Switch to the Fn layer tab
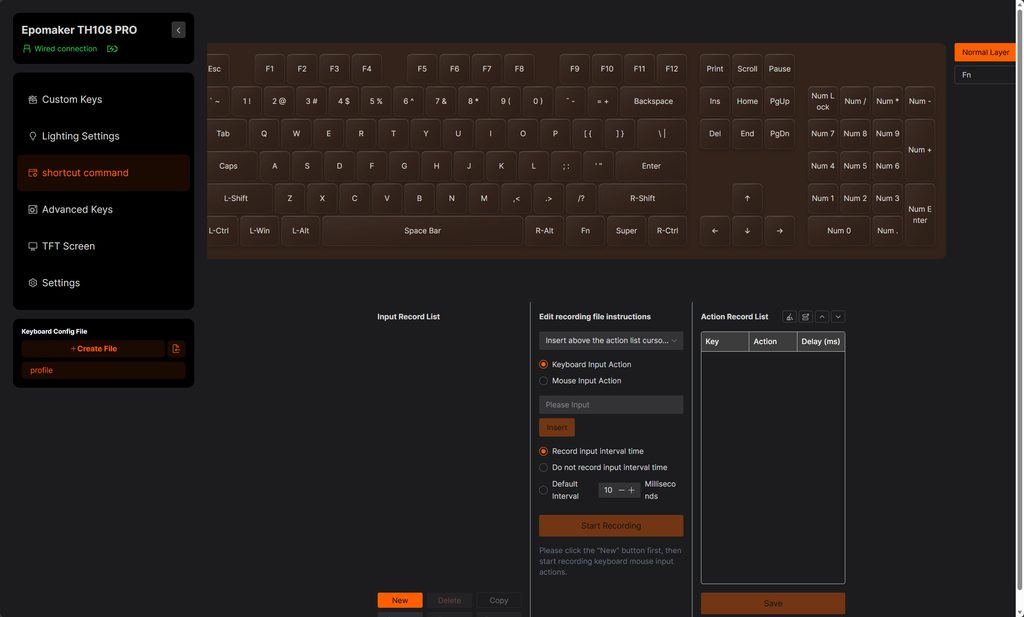Screen dimensions: 1024x617 pyautogui.click(x=985, y=75)
